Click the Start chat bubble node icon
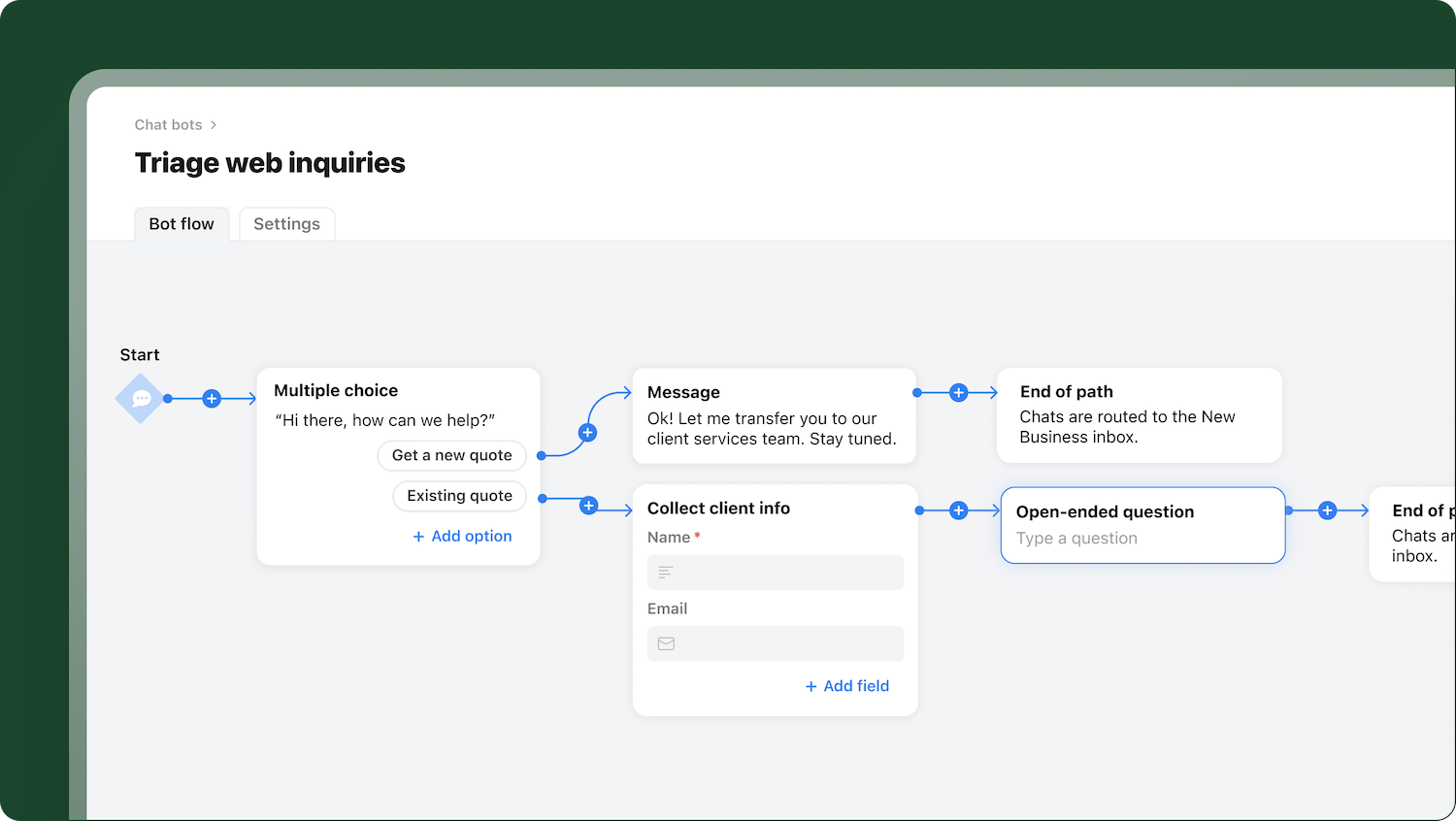 click(141, 399)
